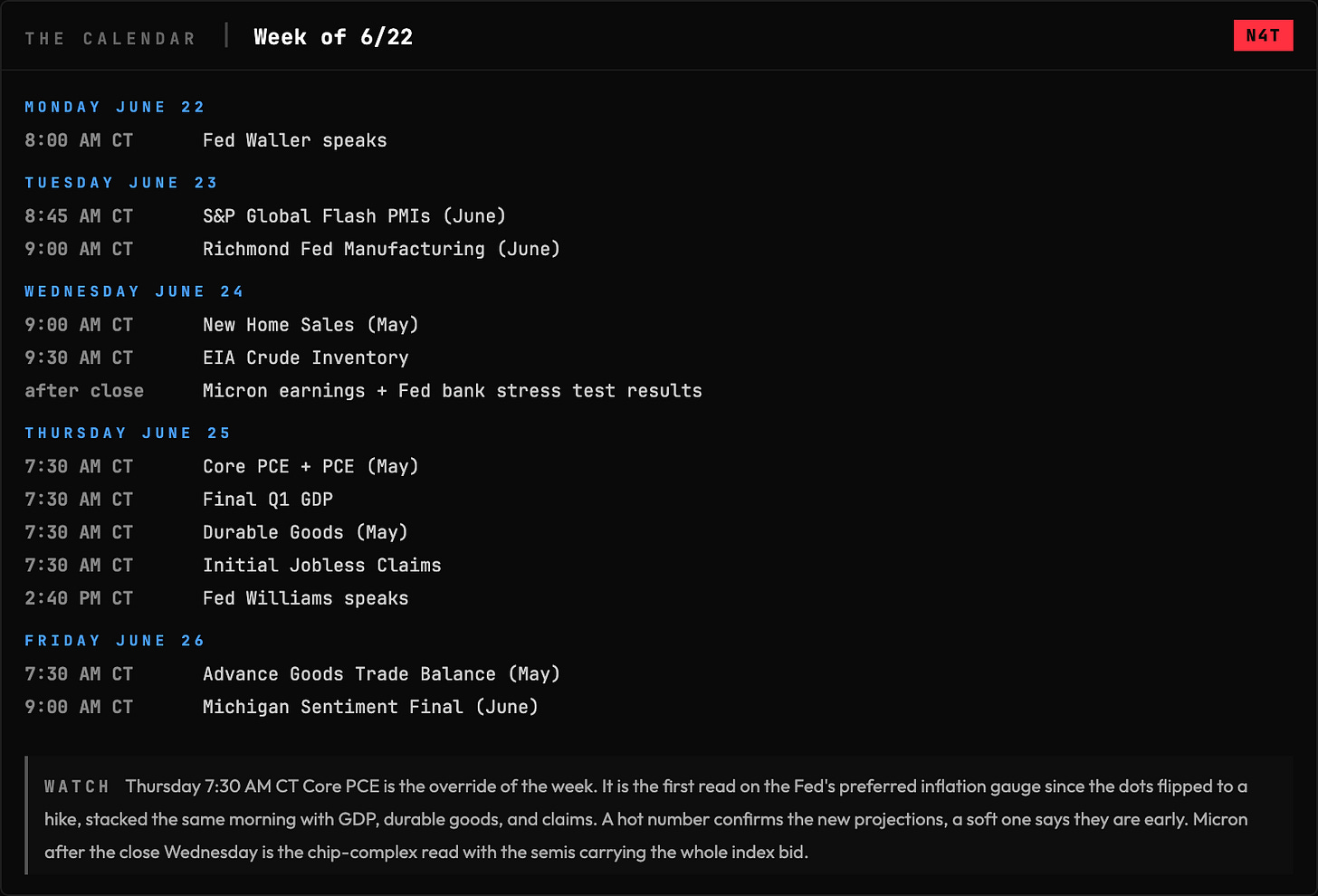Click 'Core PCE + PCE (May)' event
1318x896 pixels.
(310, 466)
